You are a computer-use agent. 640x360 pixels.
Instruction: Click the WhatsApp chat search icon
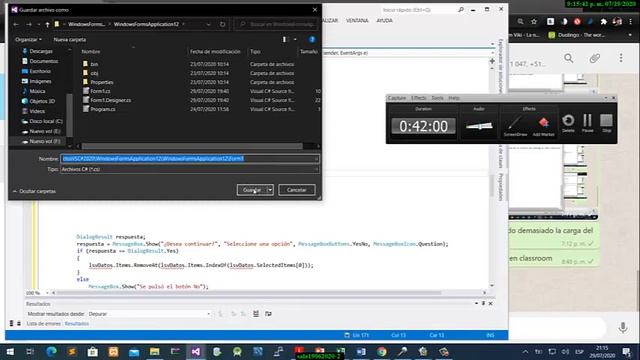[x=569, y=58]
